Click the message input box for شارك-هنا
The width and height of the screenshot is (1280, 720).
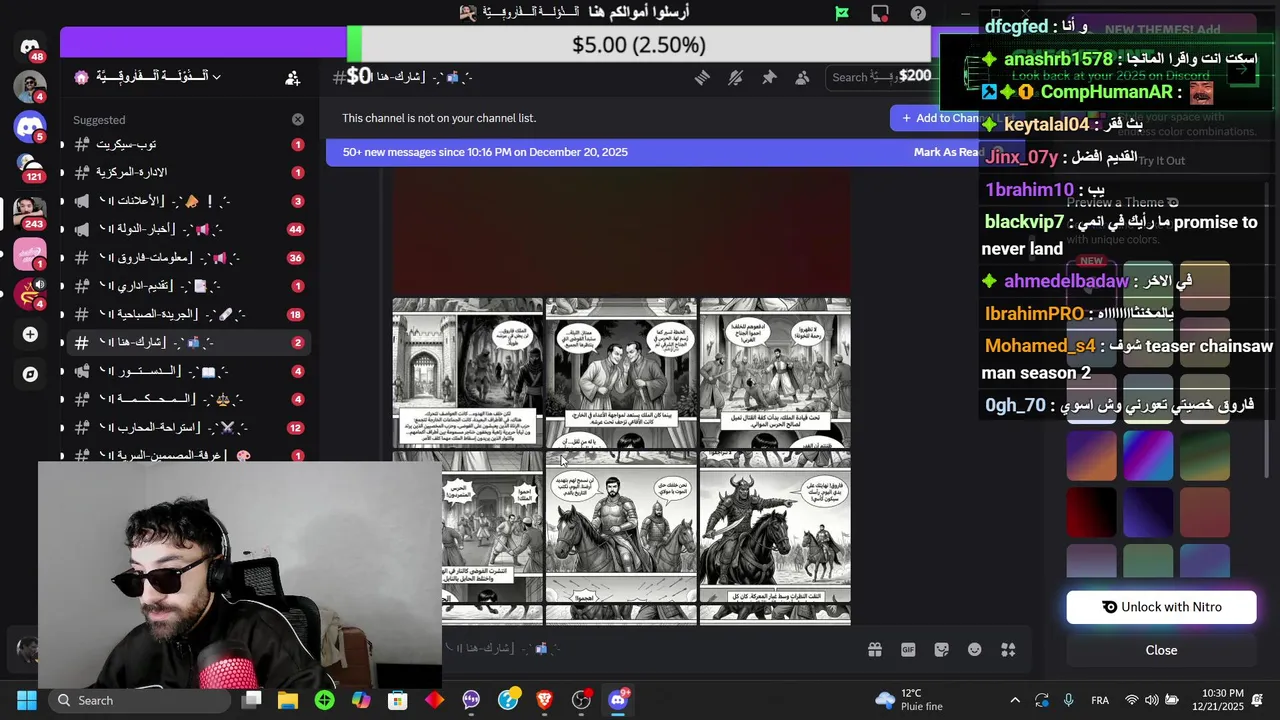650,649
